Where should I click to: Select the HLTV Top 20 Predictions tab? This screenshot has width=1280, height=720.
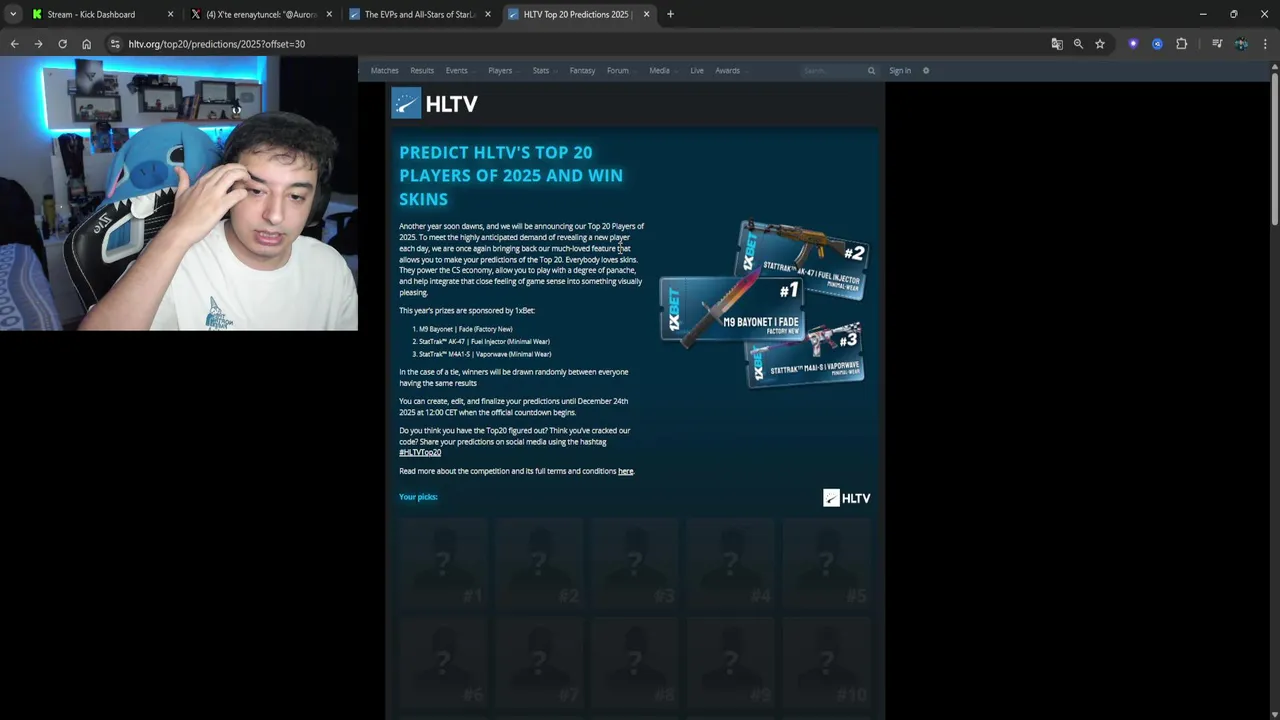coord(578,14)
